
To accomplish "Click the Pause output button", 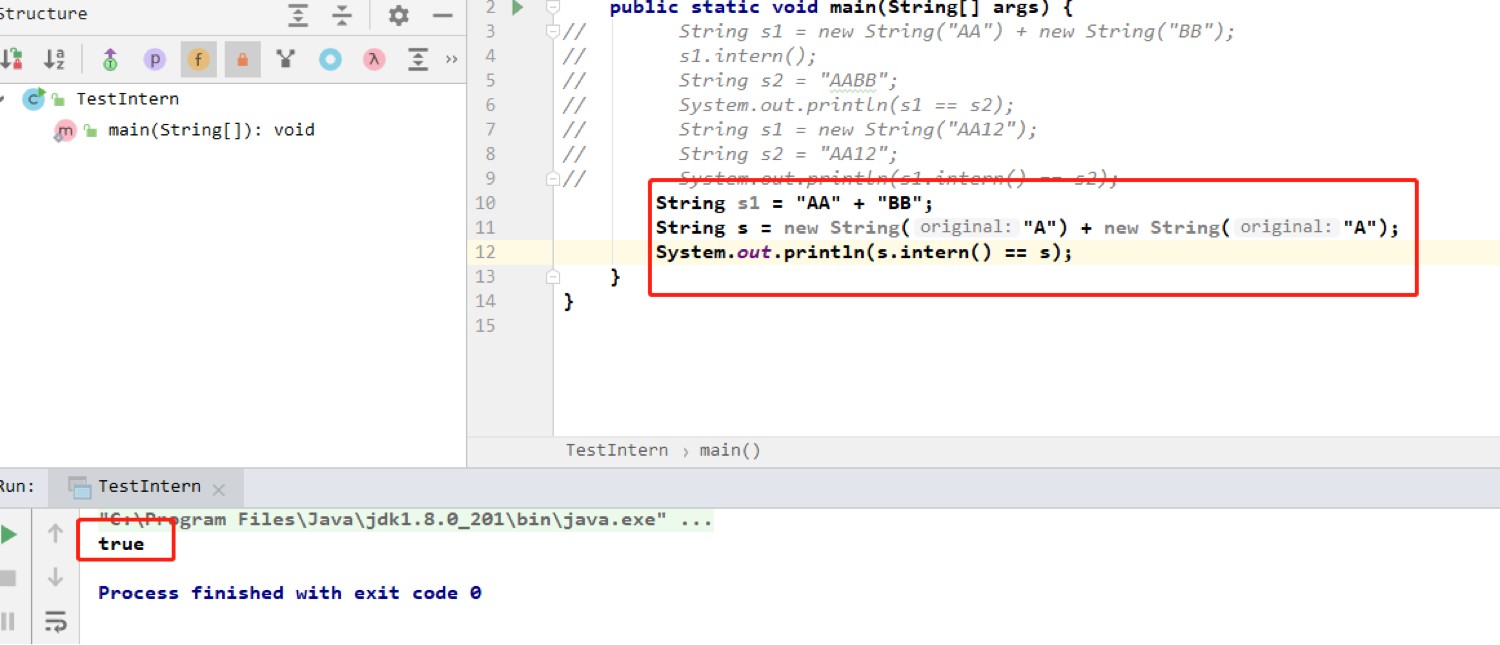I will tap(8, 622).
